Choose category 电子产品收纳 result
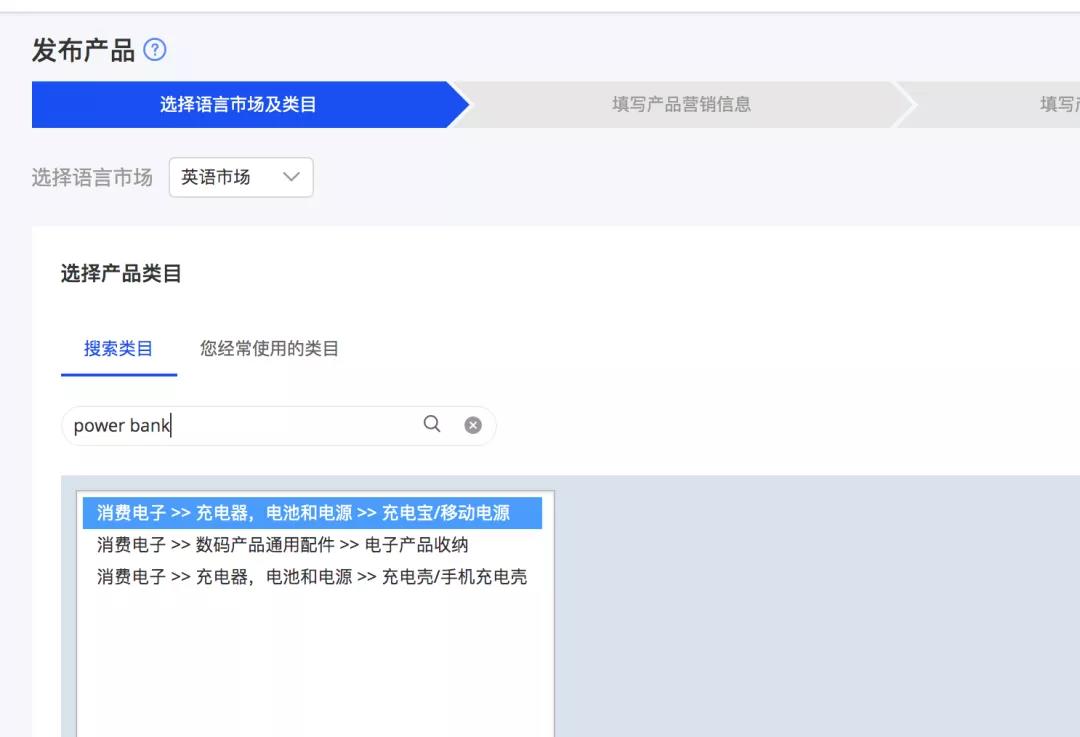The width and height of the screenshot is (1080, 737). 312,545
